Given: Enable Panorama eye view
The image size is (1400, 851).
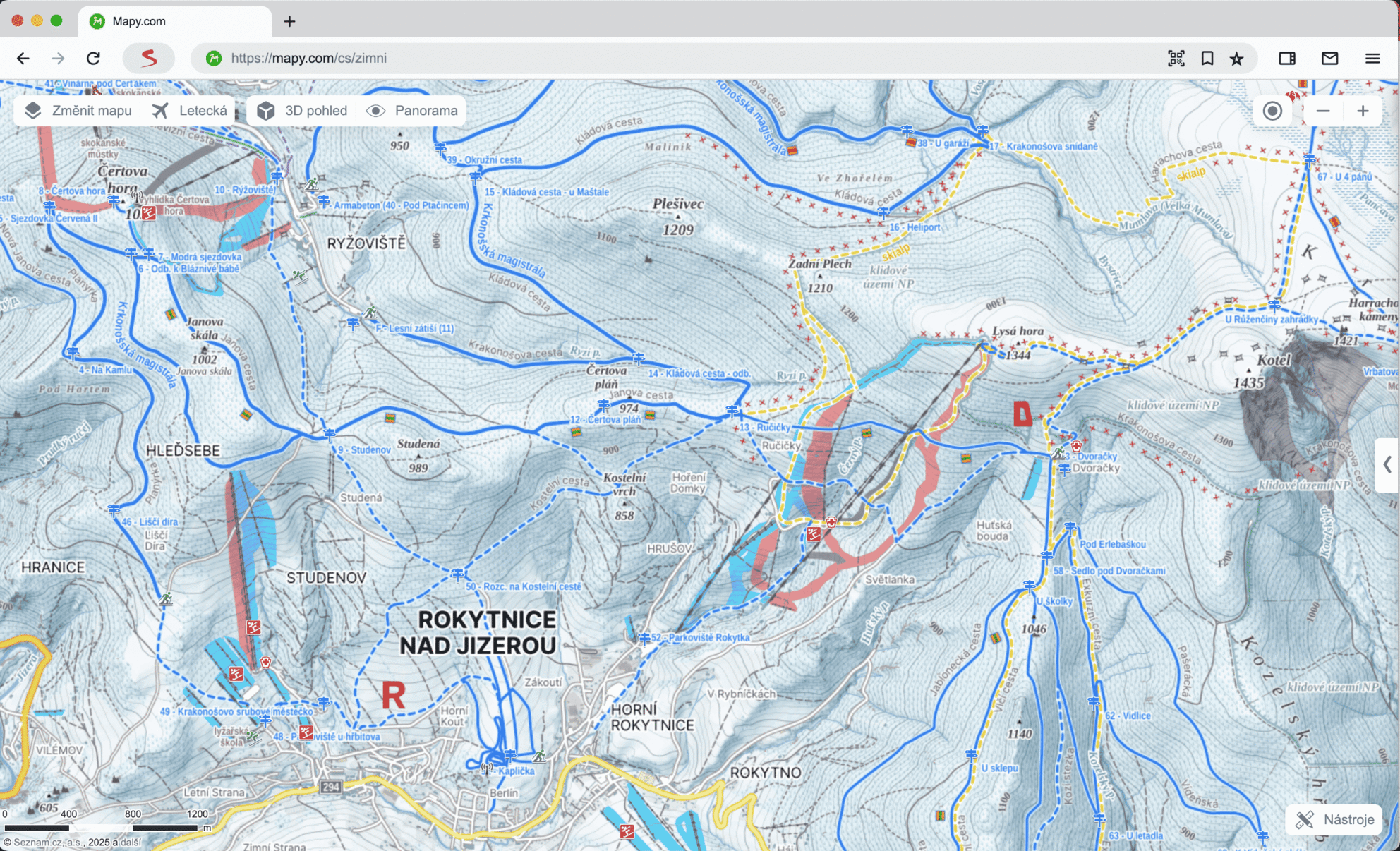Looking at the screenshot, I should click(x=413, y=111).
